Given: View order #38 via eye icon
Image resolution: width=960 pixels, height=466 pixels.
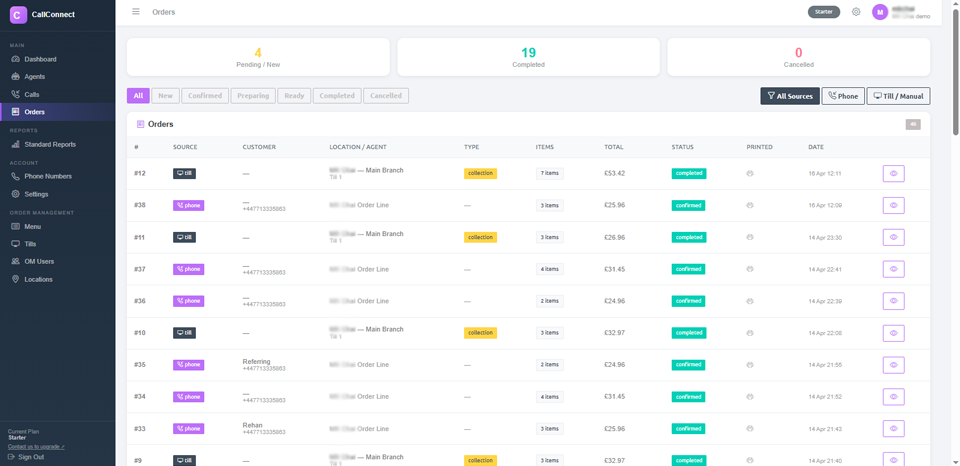Looking at the screenshot, I should 893,205.
